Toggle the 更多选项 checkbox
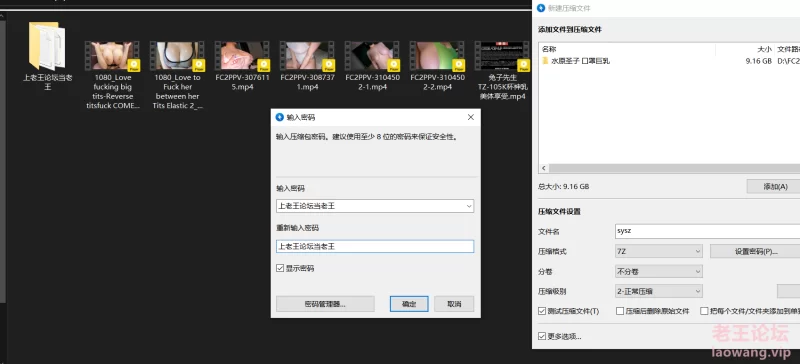 pyautogui.click(x=542, y=336)
